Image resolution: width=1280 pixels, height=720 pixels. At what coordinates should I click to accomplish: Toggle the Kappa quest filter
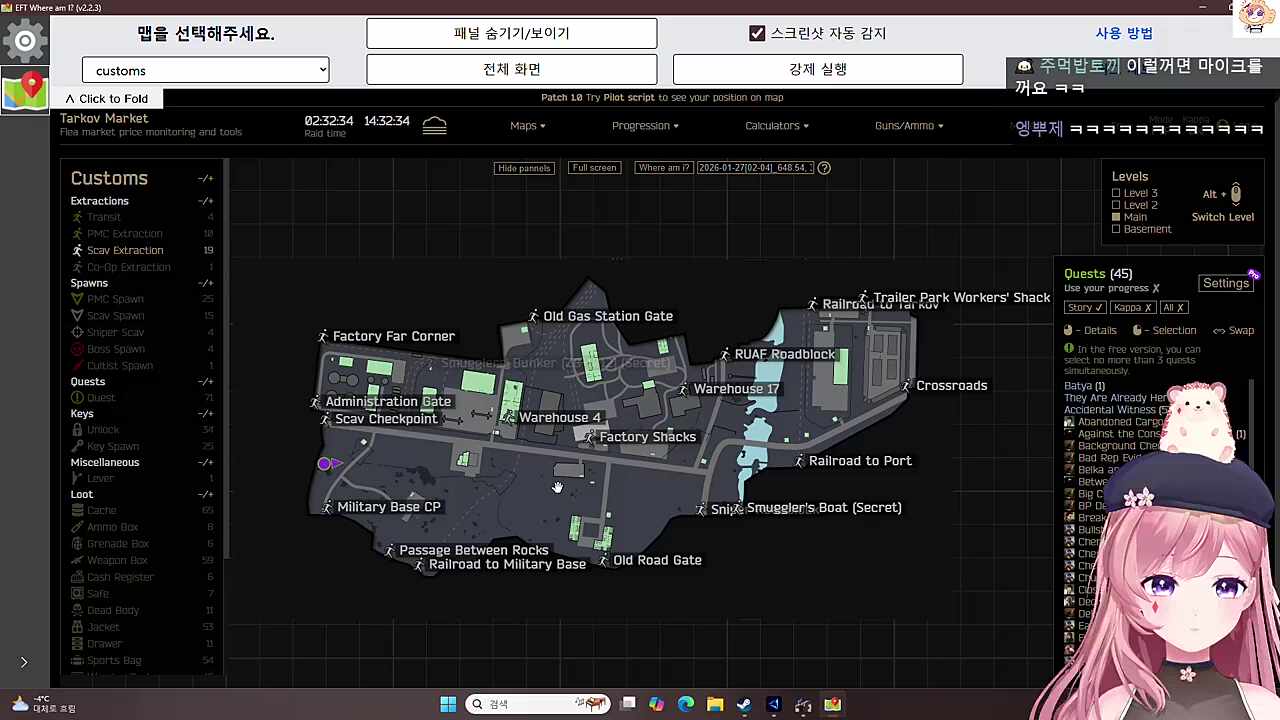(1133, 308)
